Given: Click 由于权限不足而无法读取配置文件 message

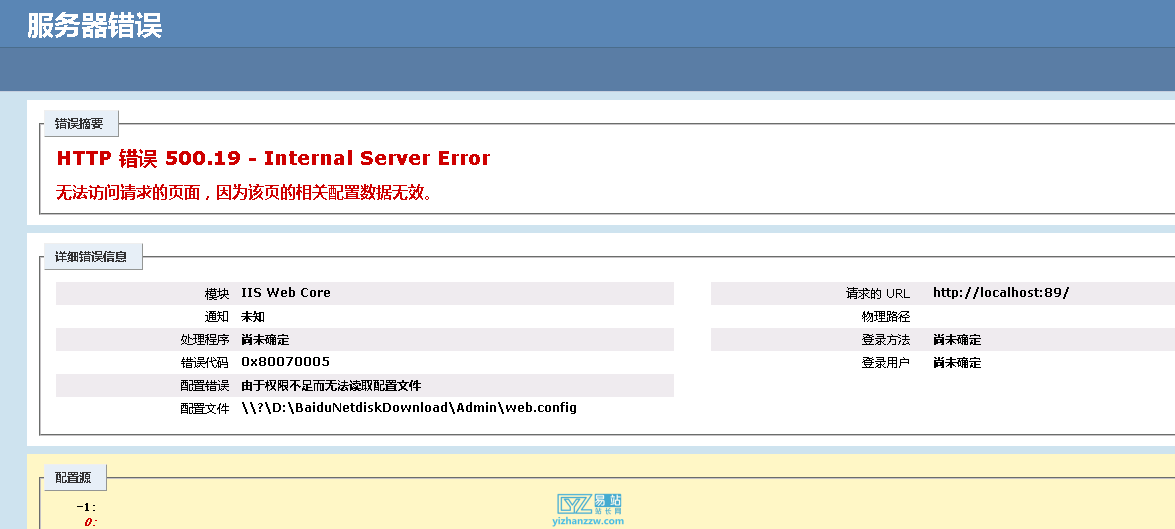Looking at the screenshot, I should (331, 386).
